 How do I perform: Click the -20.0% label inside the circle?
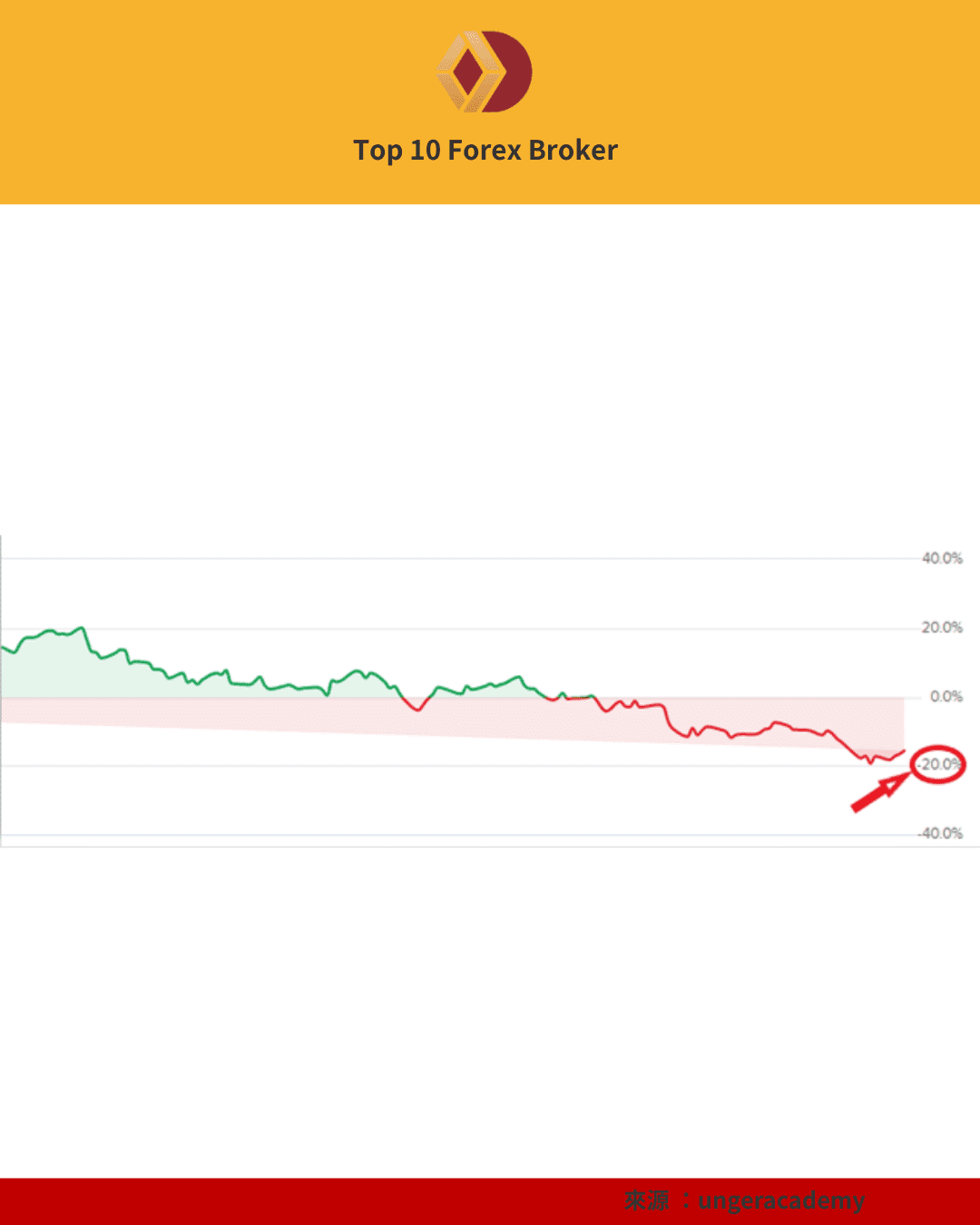(x=938, y=765)
